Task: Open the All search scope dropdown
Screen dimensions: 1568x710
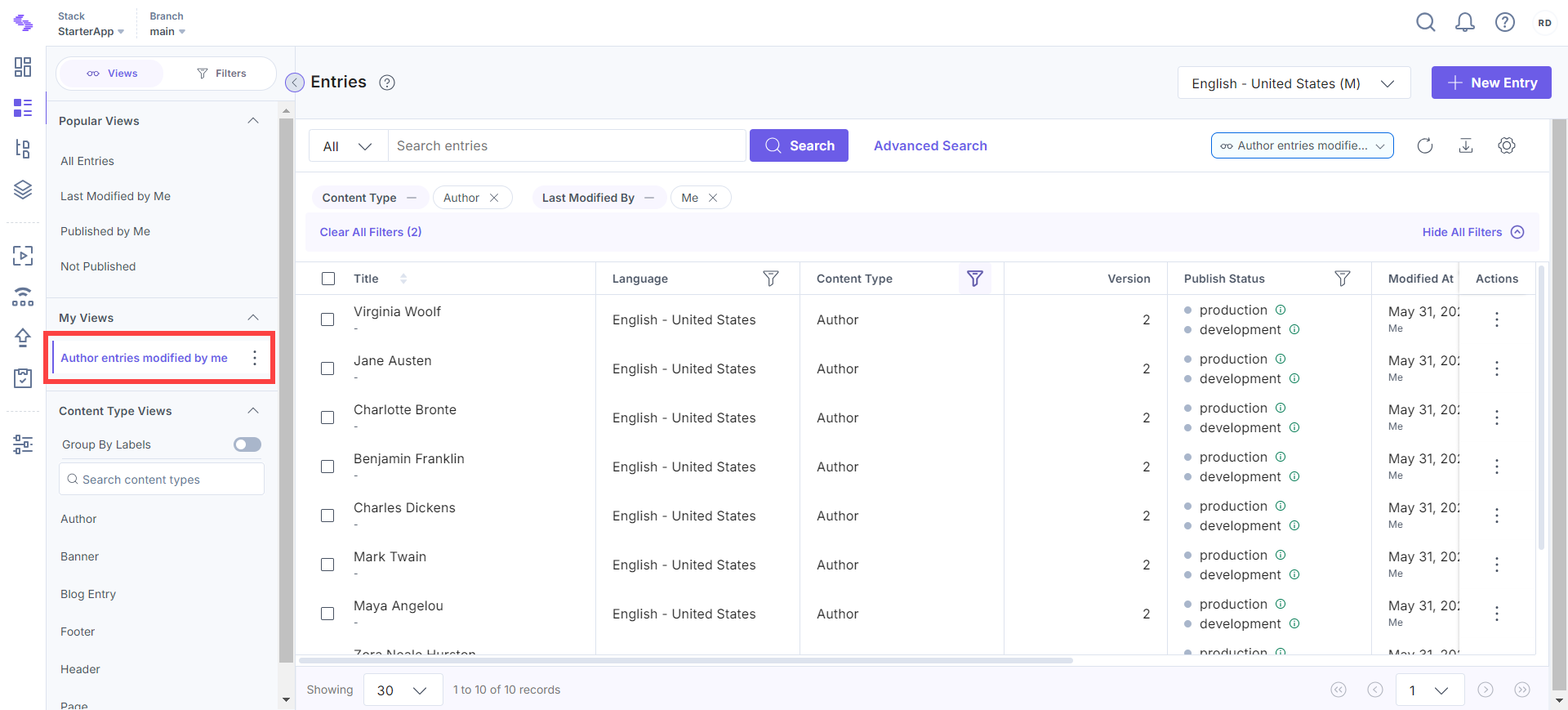Action: click(348, 145)
